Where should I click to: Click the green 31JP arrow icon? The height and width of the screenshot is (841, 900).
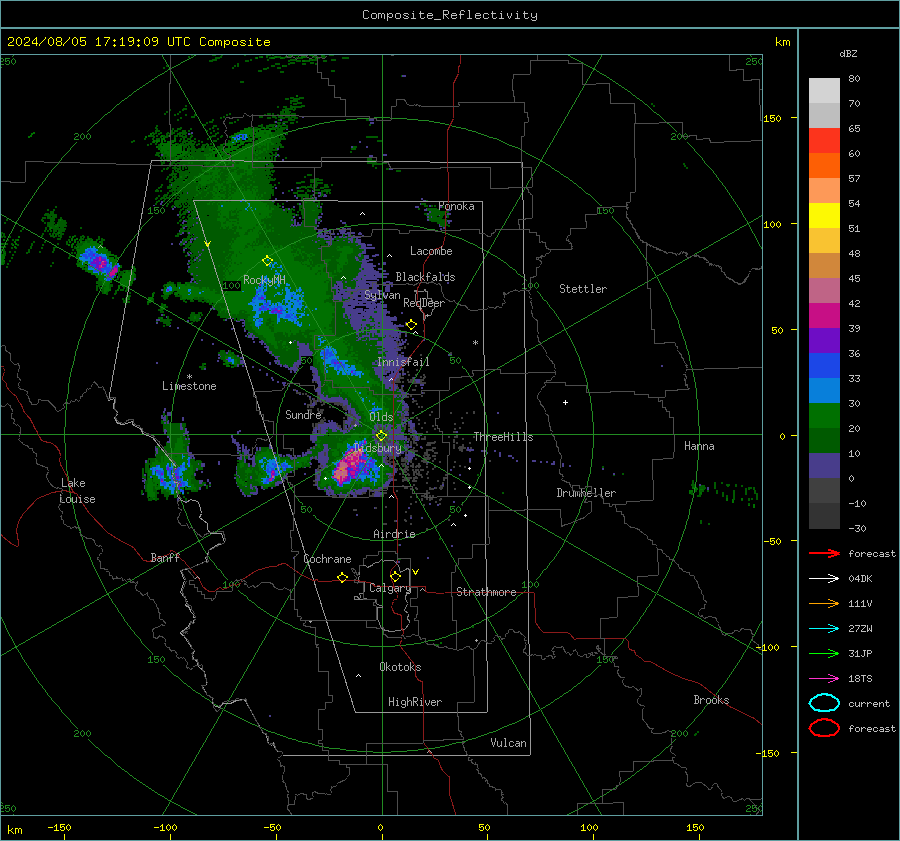[x=824, y=653]
